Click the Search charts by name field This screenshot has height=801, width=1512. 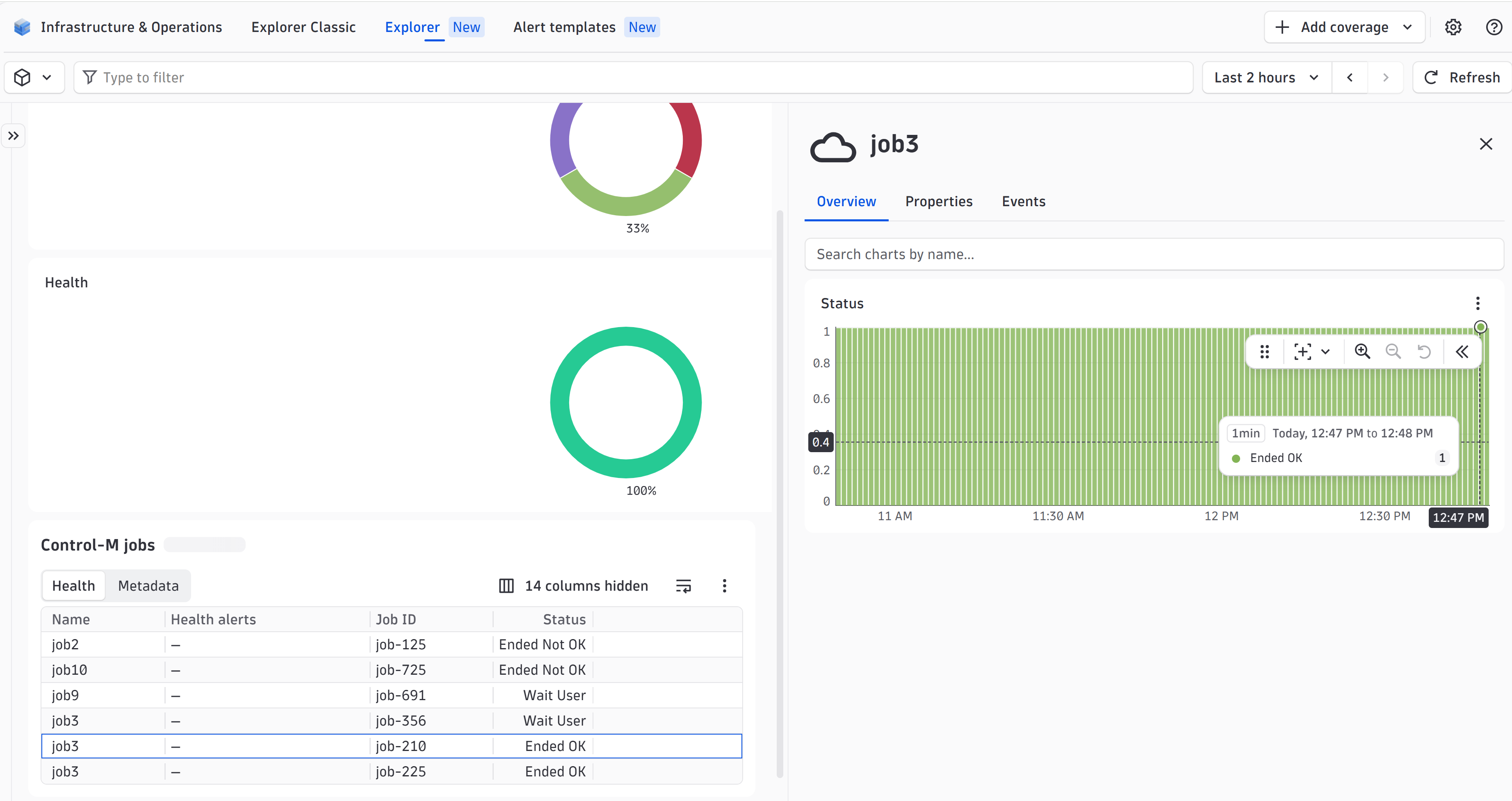coord(1153,254)
